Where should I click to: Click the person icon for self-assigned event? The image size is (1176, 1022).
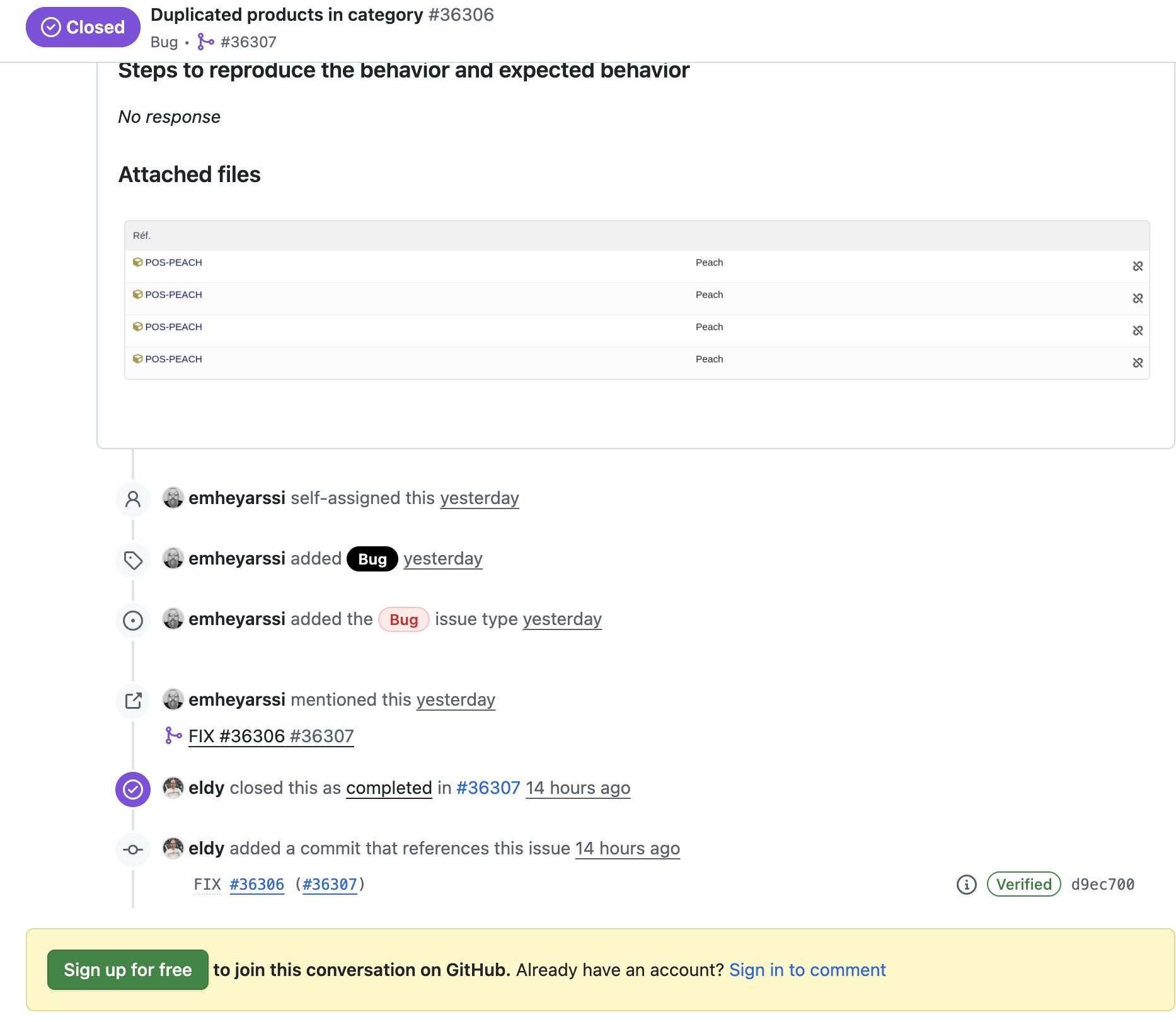(133, 500)
